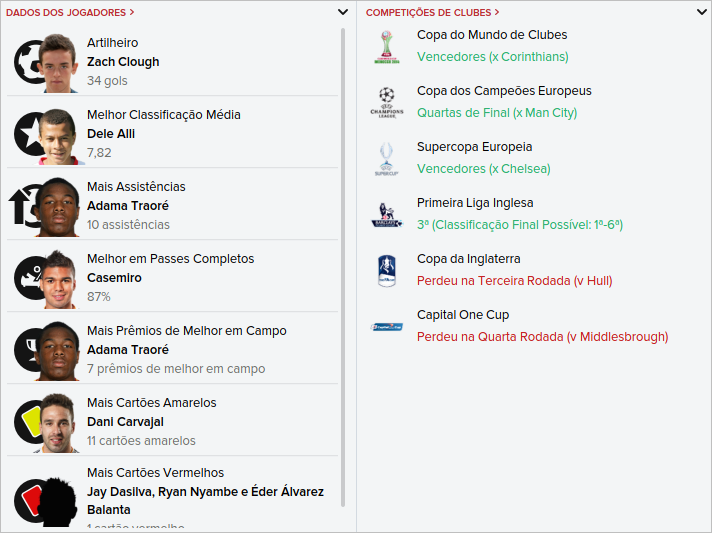Open Dele Alli's player profile
The image size is (712, 533).
click(x=111, y=134)
